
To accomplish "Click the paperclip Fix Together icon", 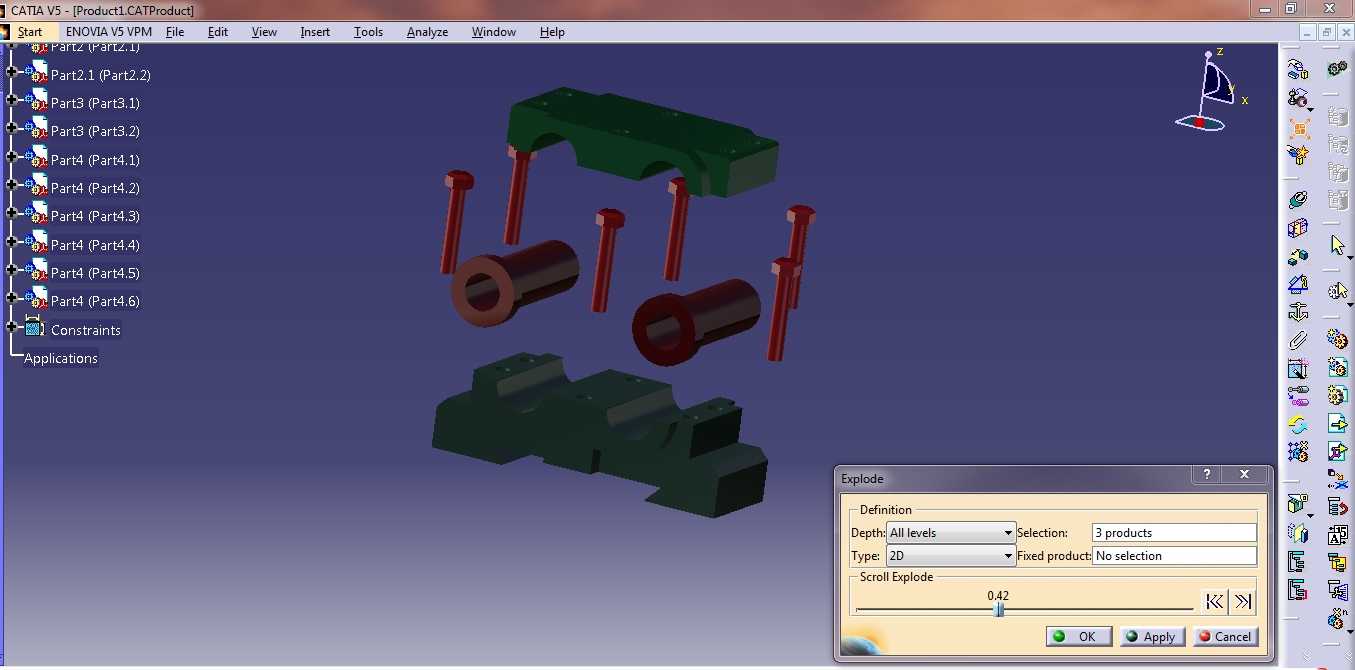I will point(1298,340).
